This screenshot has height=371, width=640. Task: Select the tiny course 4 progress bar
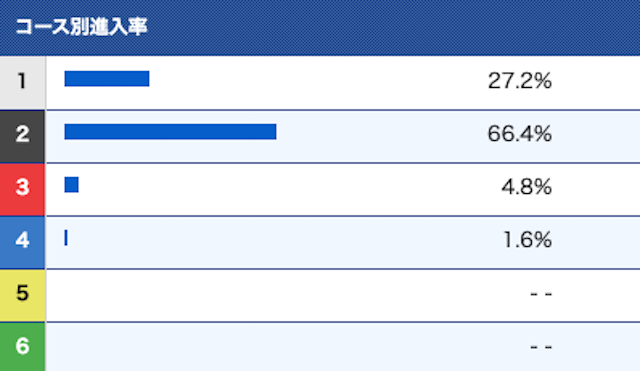[x=66, y=238]
